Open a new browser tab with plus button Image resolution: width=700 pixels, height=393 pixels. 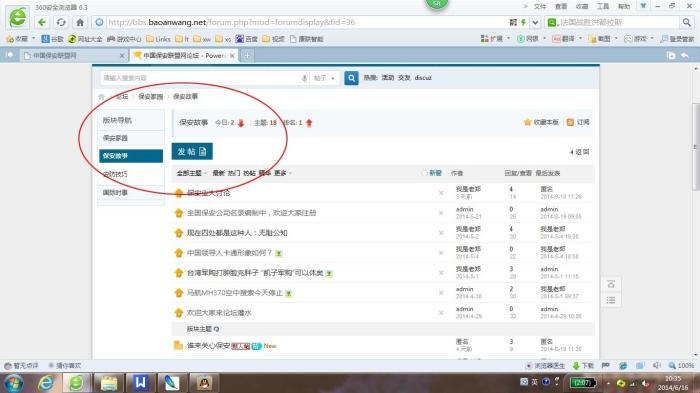[x=247, y=55]
